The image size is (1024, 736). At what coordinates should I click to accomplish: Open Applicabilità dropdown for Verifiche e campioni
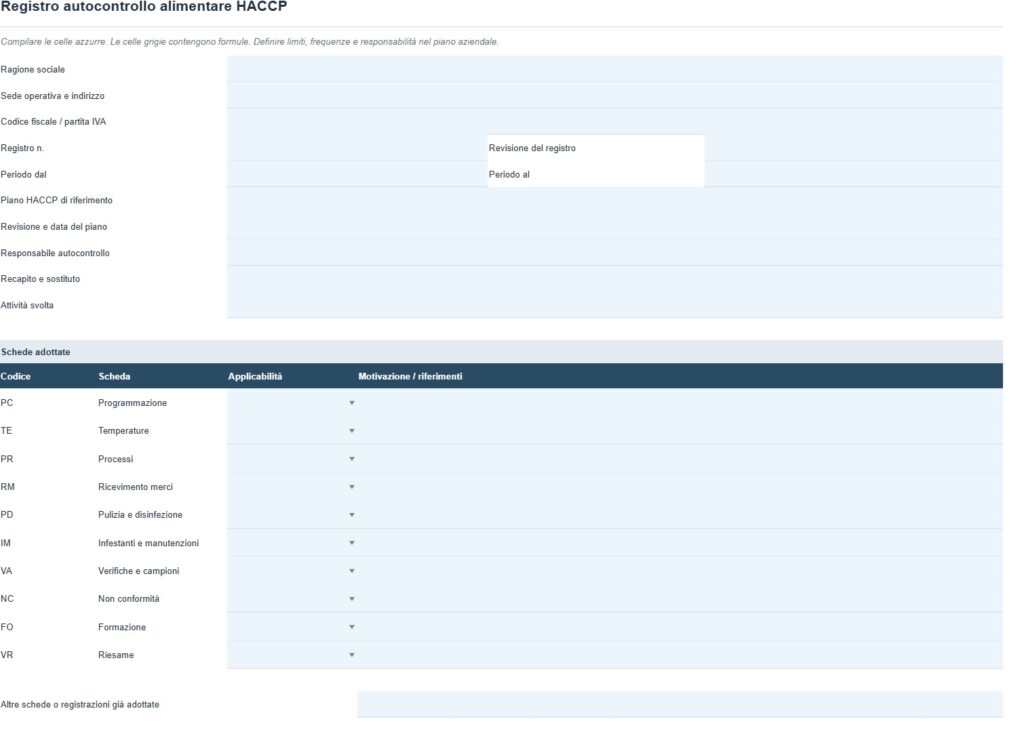[351, 571]
